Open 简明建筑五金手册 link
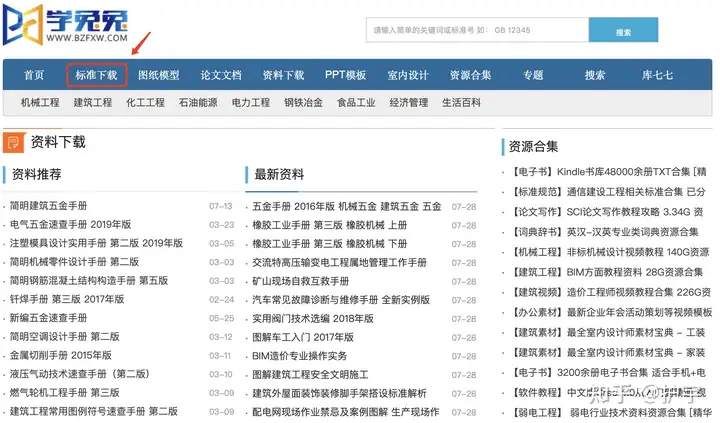The image size is (720, 423). coord(49,206)
